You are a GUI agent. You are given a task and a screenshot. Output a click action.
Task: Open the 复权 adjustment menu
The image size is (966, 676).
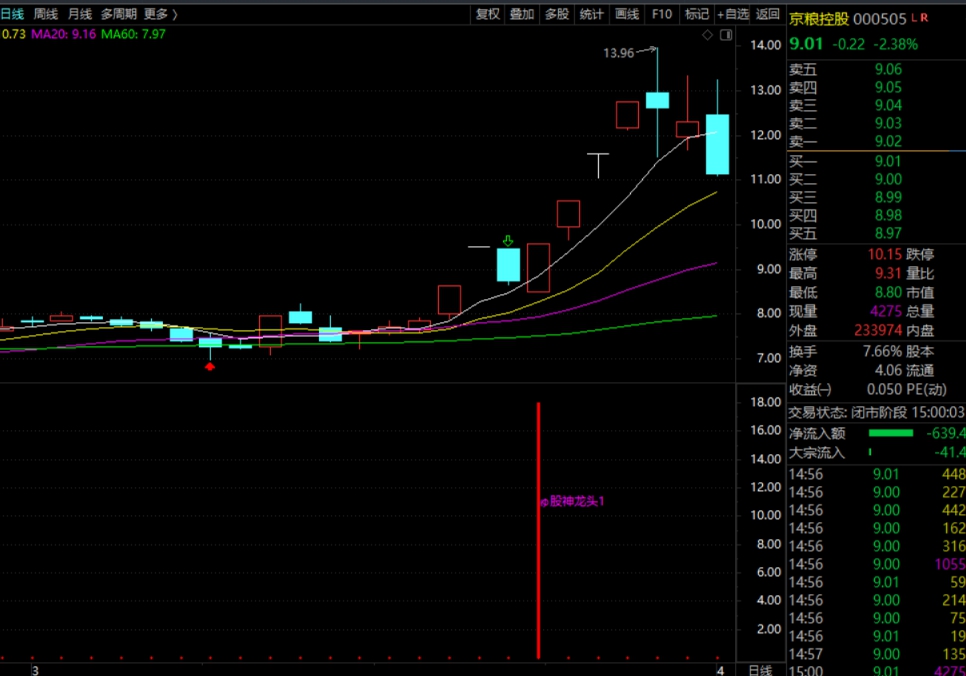click(487, 14)
